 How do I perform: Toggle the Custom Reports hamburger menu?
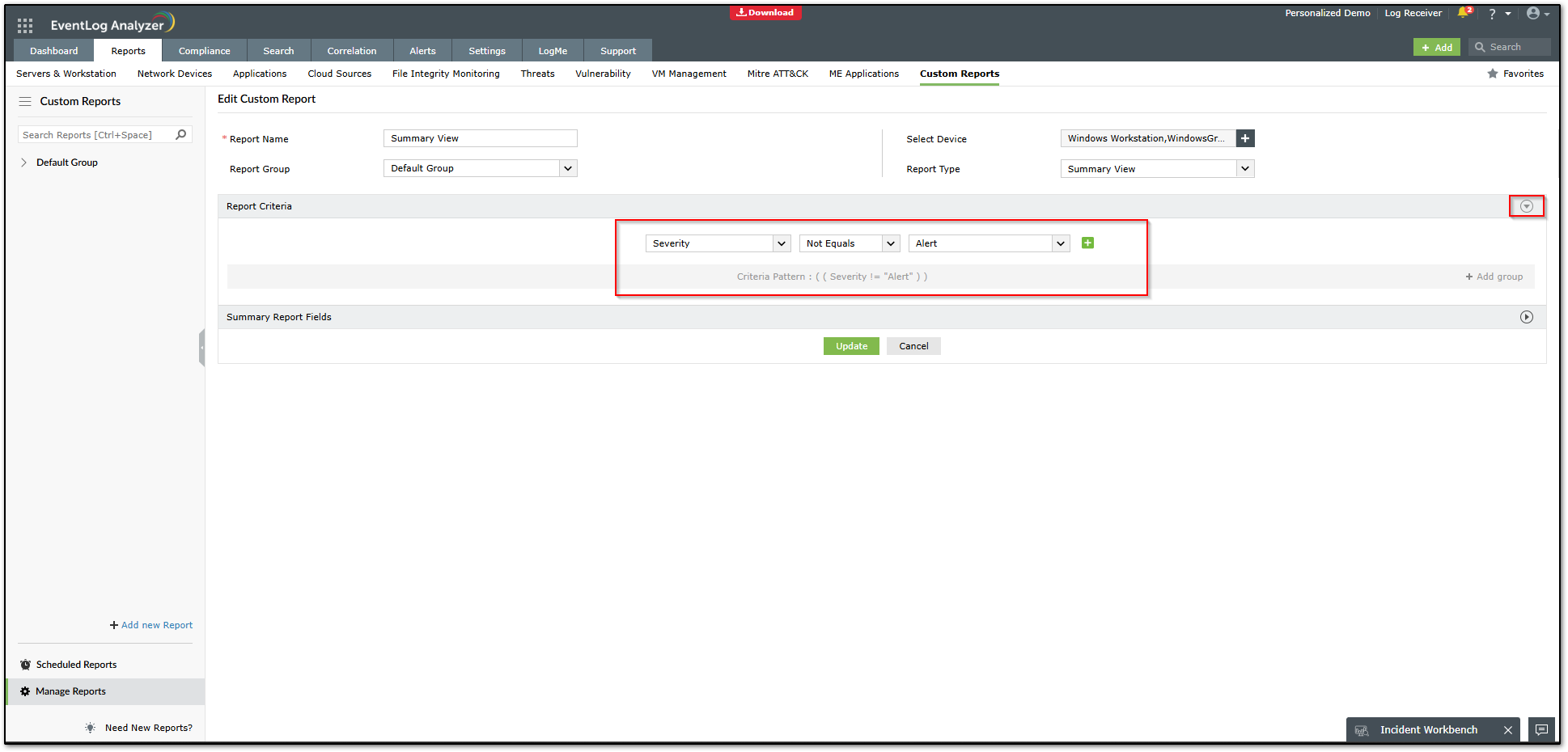tap(25, 101)
